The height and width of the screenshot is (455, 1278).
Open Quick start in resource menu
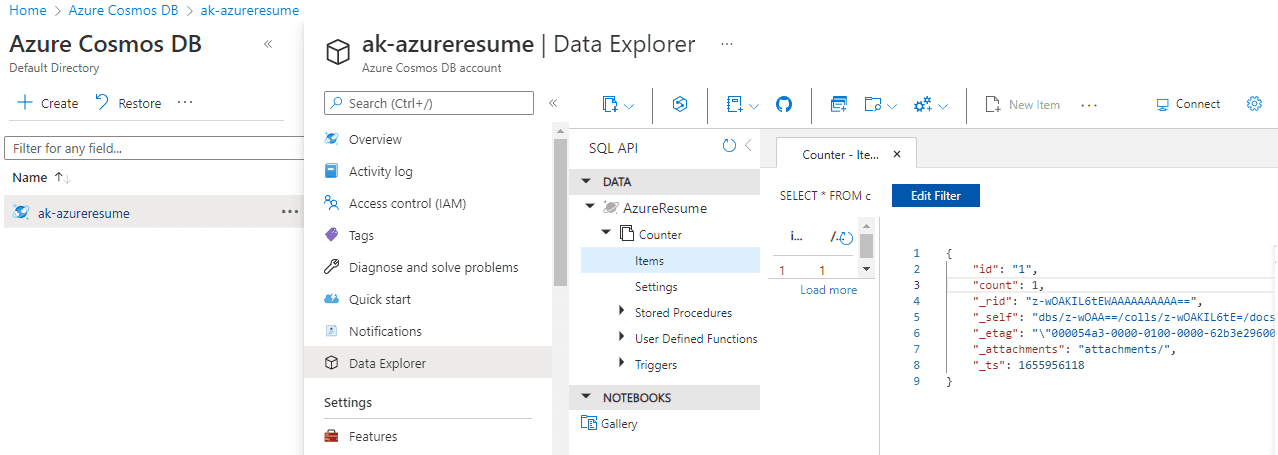pos(379,299)
